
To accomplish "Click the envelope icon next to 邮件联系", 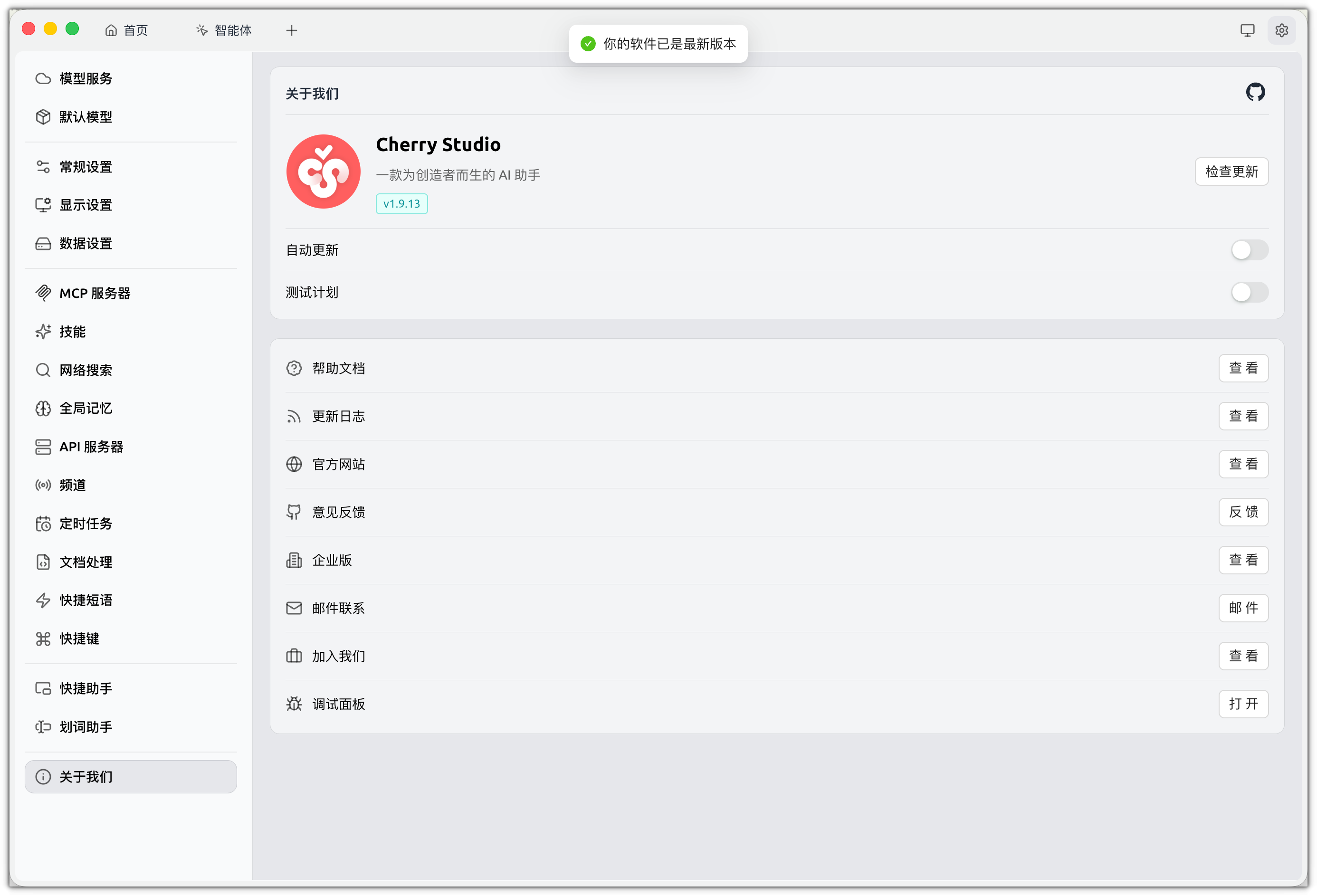I will click(x=294, y=608).
